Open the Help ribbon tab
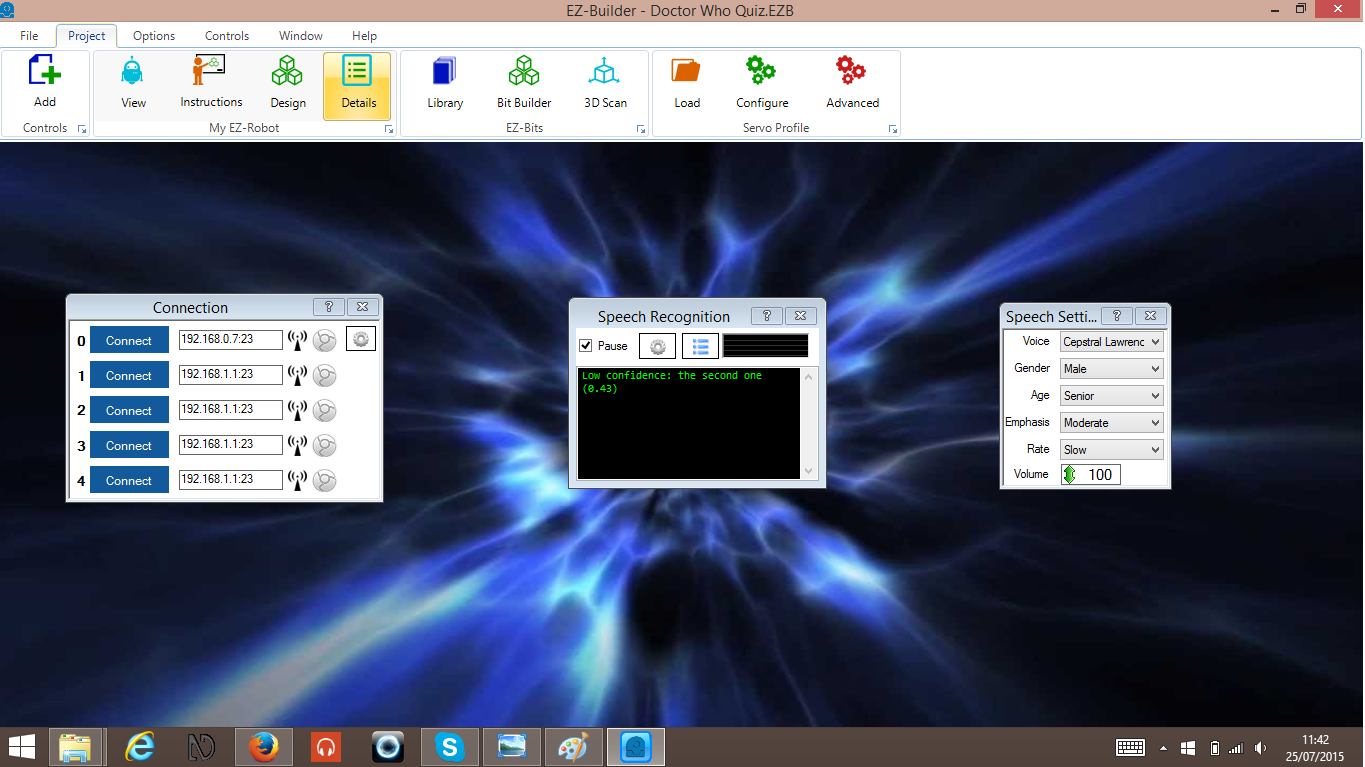The height and width of the screenshot is (767, 1365). click(x=365, y=36)
